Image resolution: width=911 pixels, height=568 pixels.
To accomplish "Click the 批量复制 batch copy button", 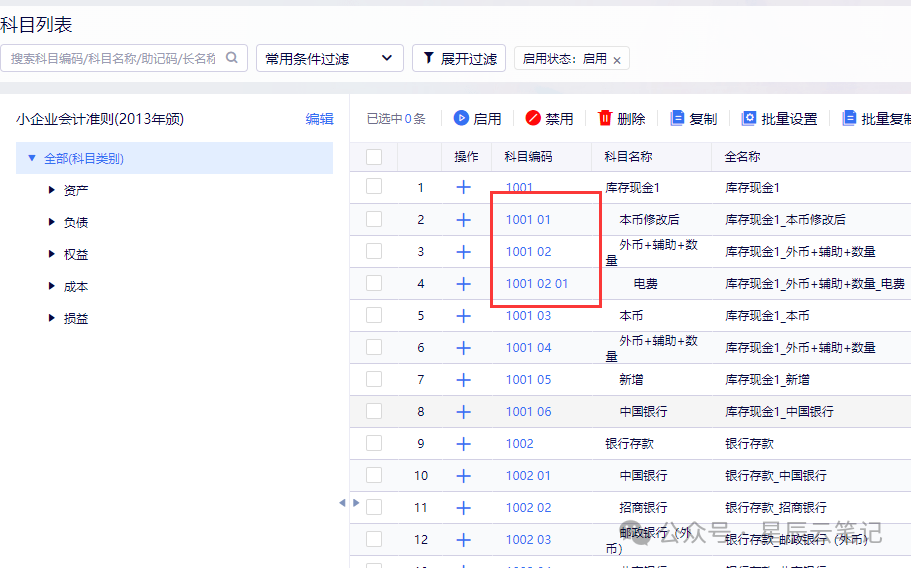I will pyautogui.click(x=876, y=118).
